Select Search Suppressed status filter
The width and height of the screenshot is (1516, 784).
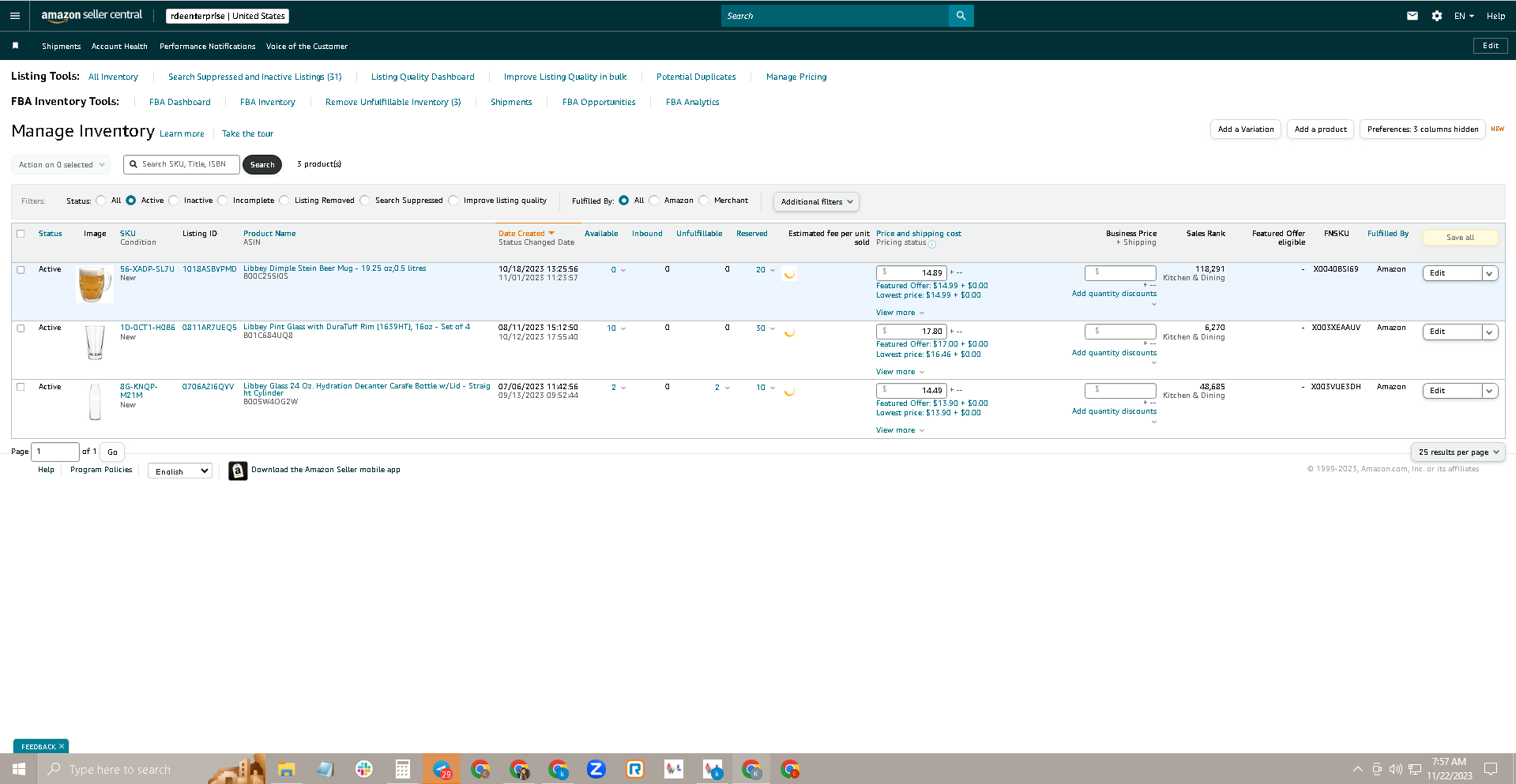pos(365,201)
